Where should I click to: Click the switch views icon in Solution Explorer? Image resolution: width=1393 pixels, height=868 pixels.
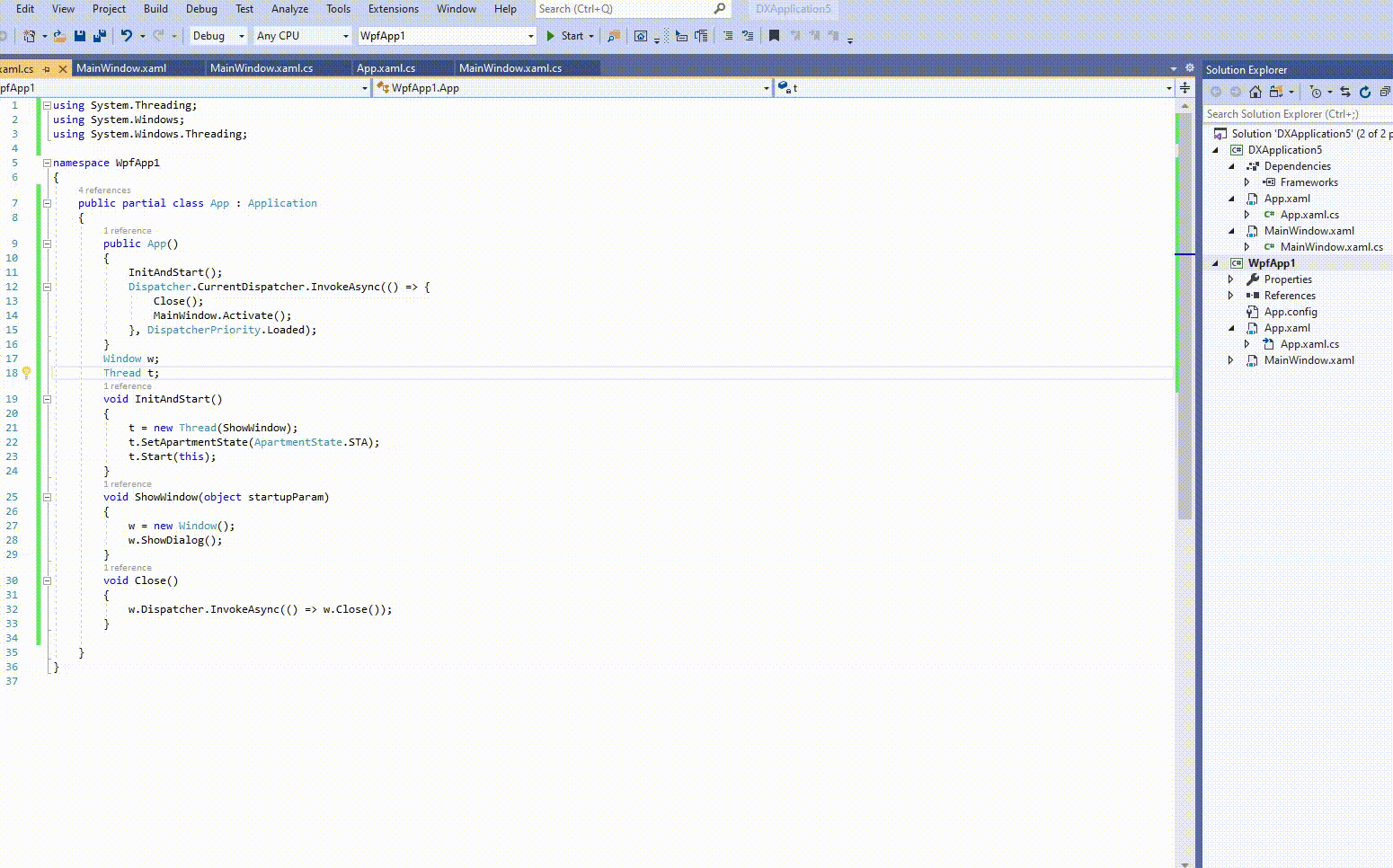1275,92
